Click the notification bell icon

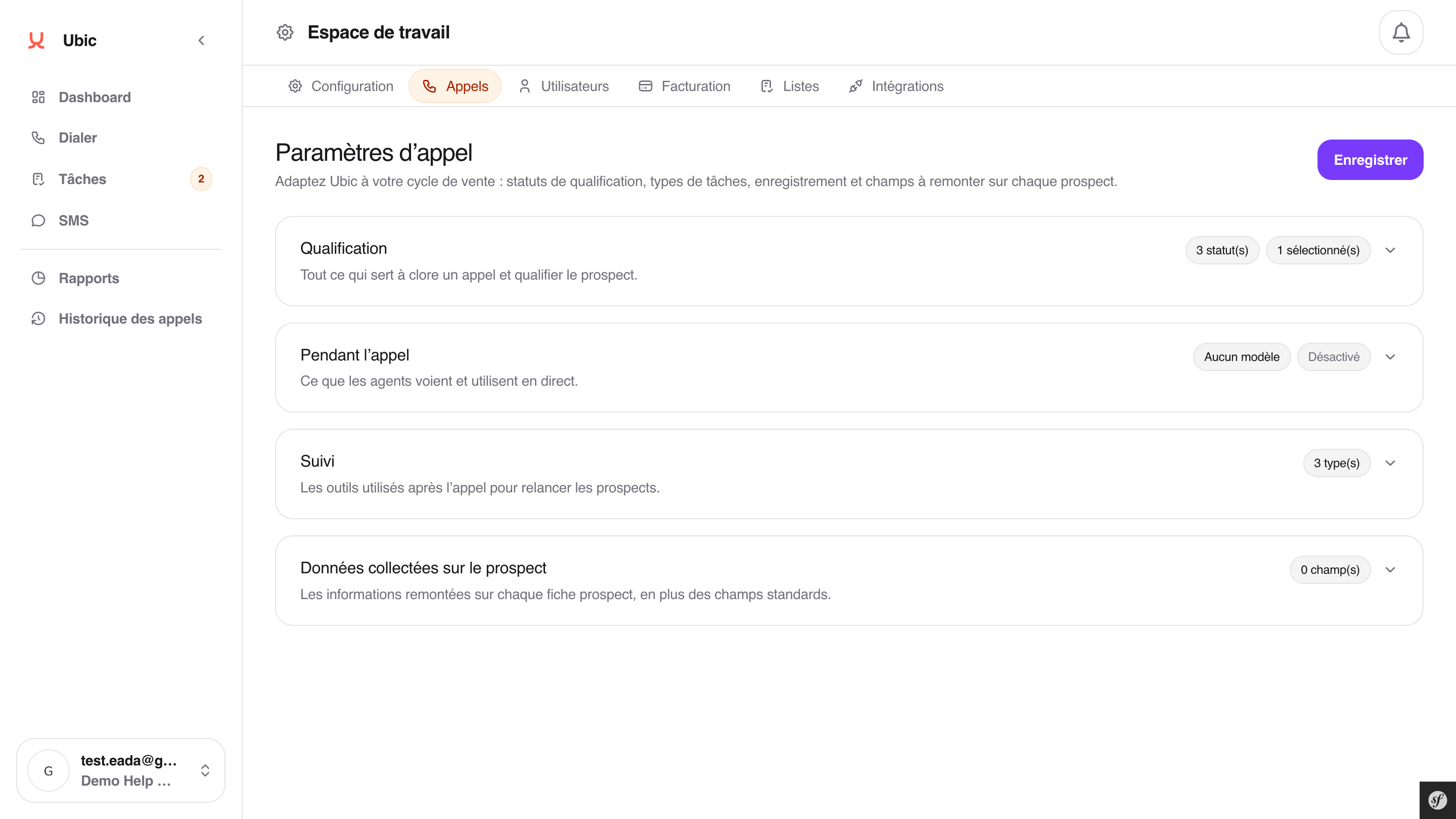point(1400,32)
